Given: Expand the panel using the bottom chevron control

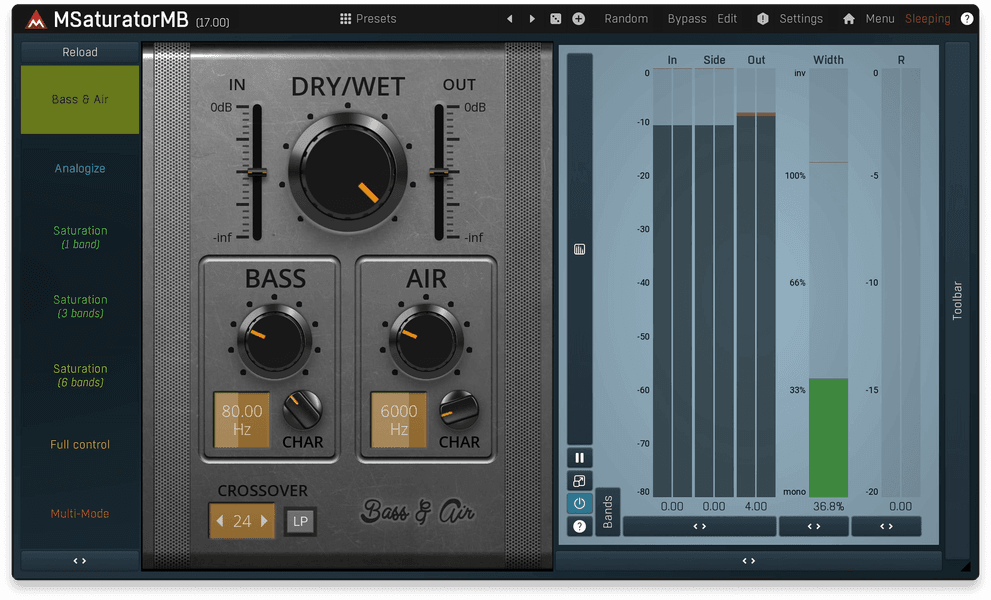Looking at the screenshot, I should [748, 561].
